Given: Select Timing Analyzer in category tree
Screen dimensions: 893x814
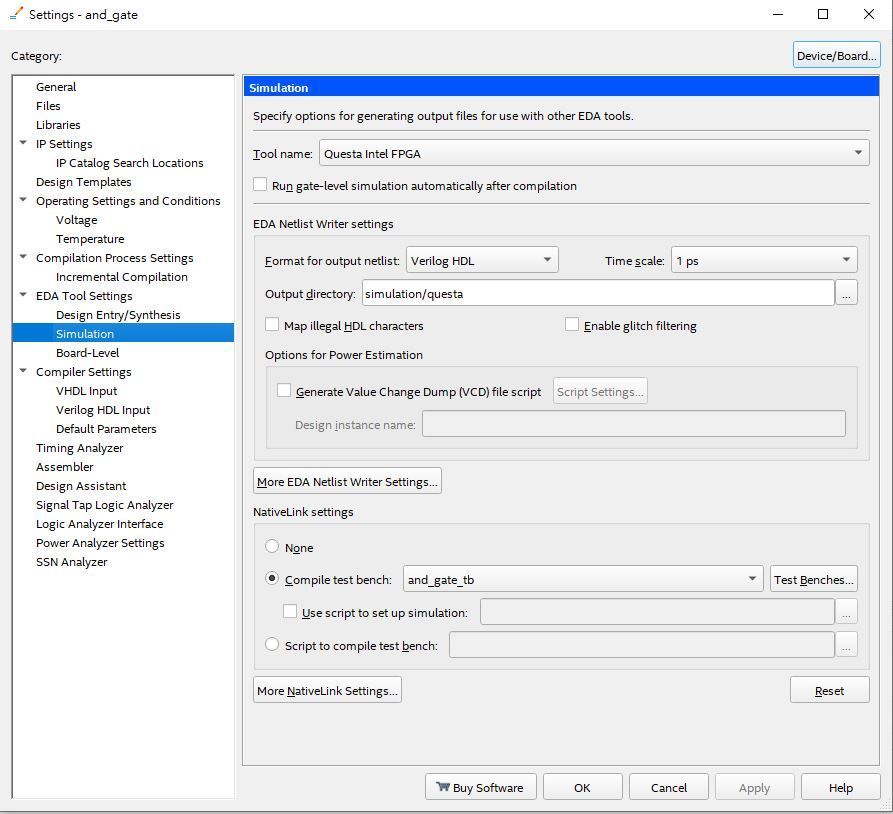Looking at the screenshot, I should pyautogui.click(x=80, y=448).
